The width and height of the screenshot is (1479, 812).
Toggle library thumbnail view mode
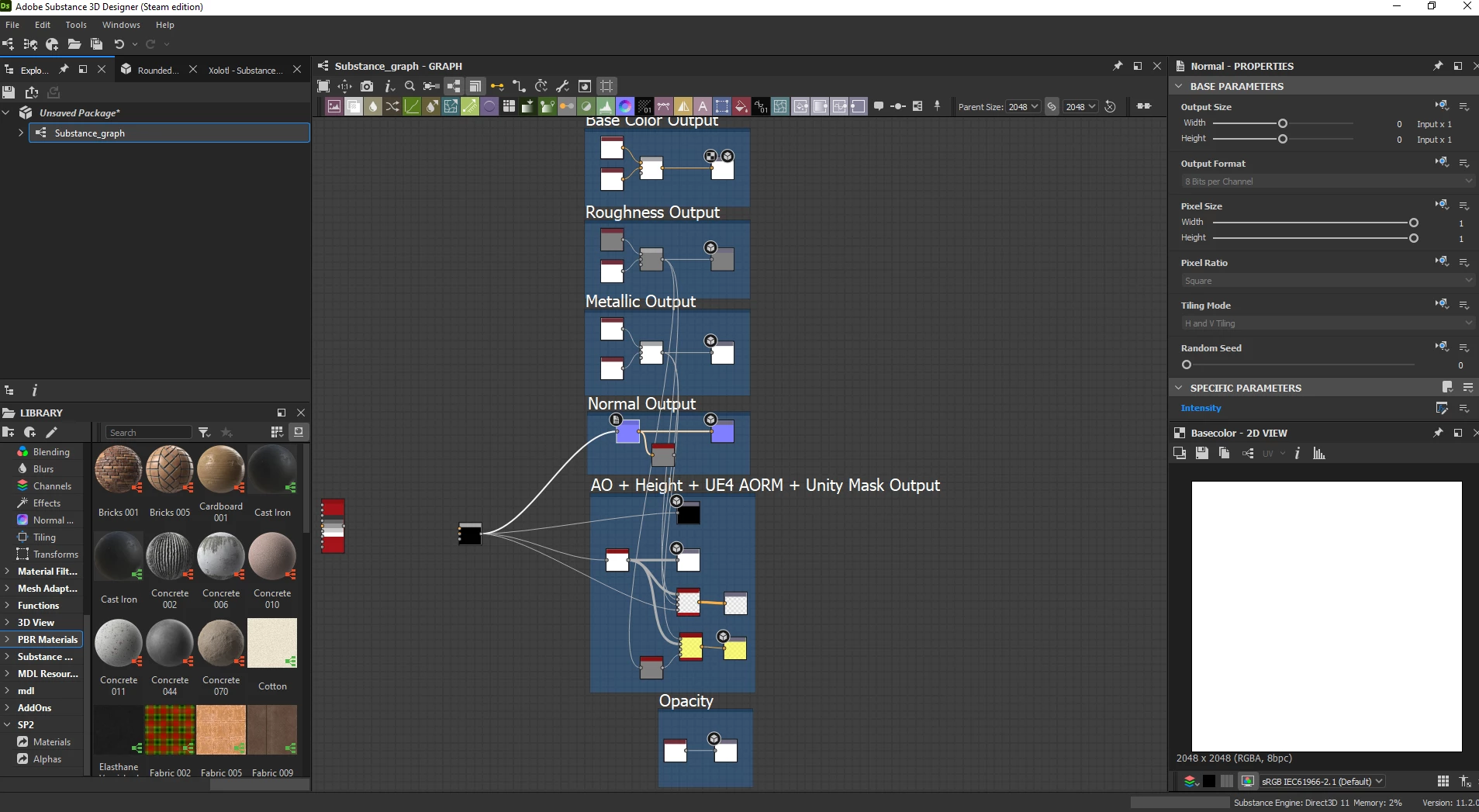coord(277,432)
